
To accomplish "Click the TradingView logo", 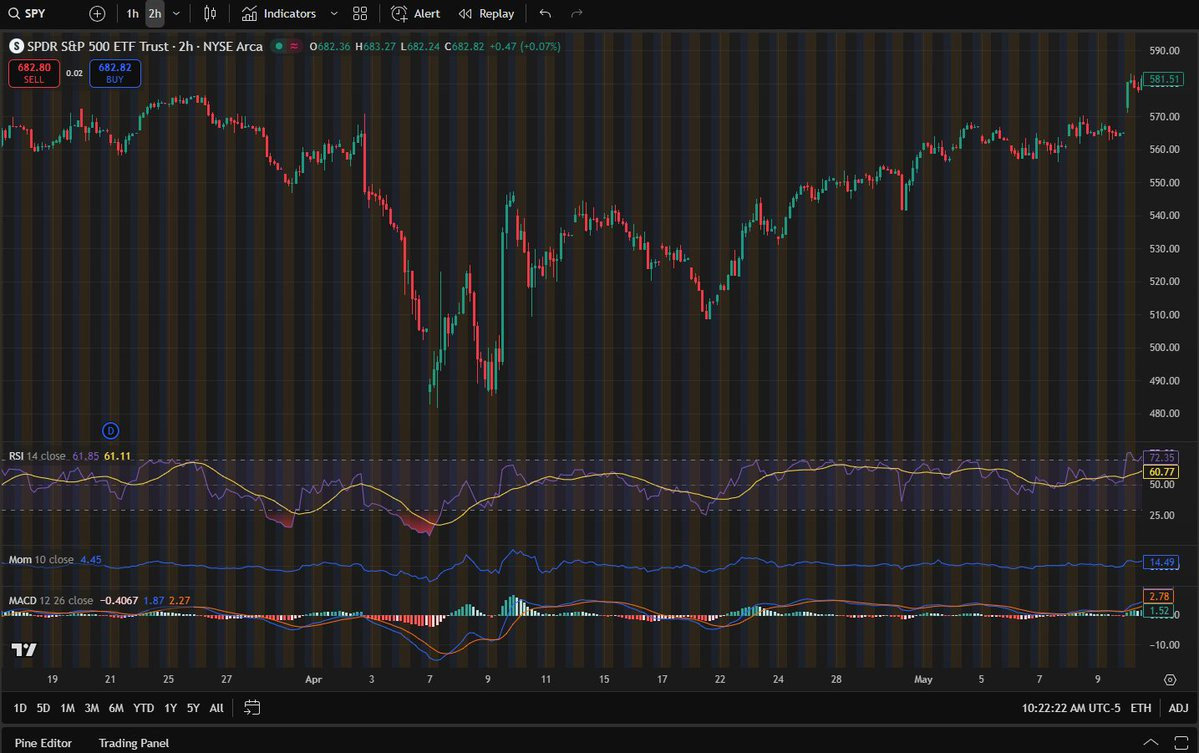I will click(24, 650).
